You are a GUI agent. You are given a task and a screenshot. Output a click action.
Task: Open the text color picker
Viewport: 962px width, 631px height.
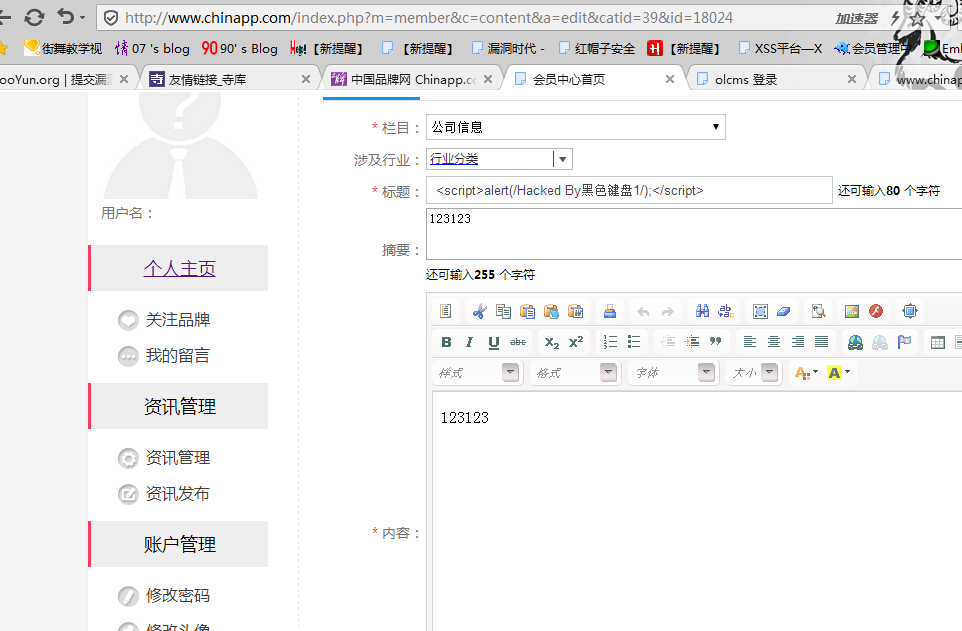pos(806,373)
